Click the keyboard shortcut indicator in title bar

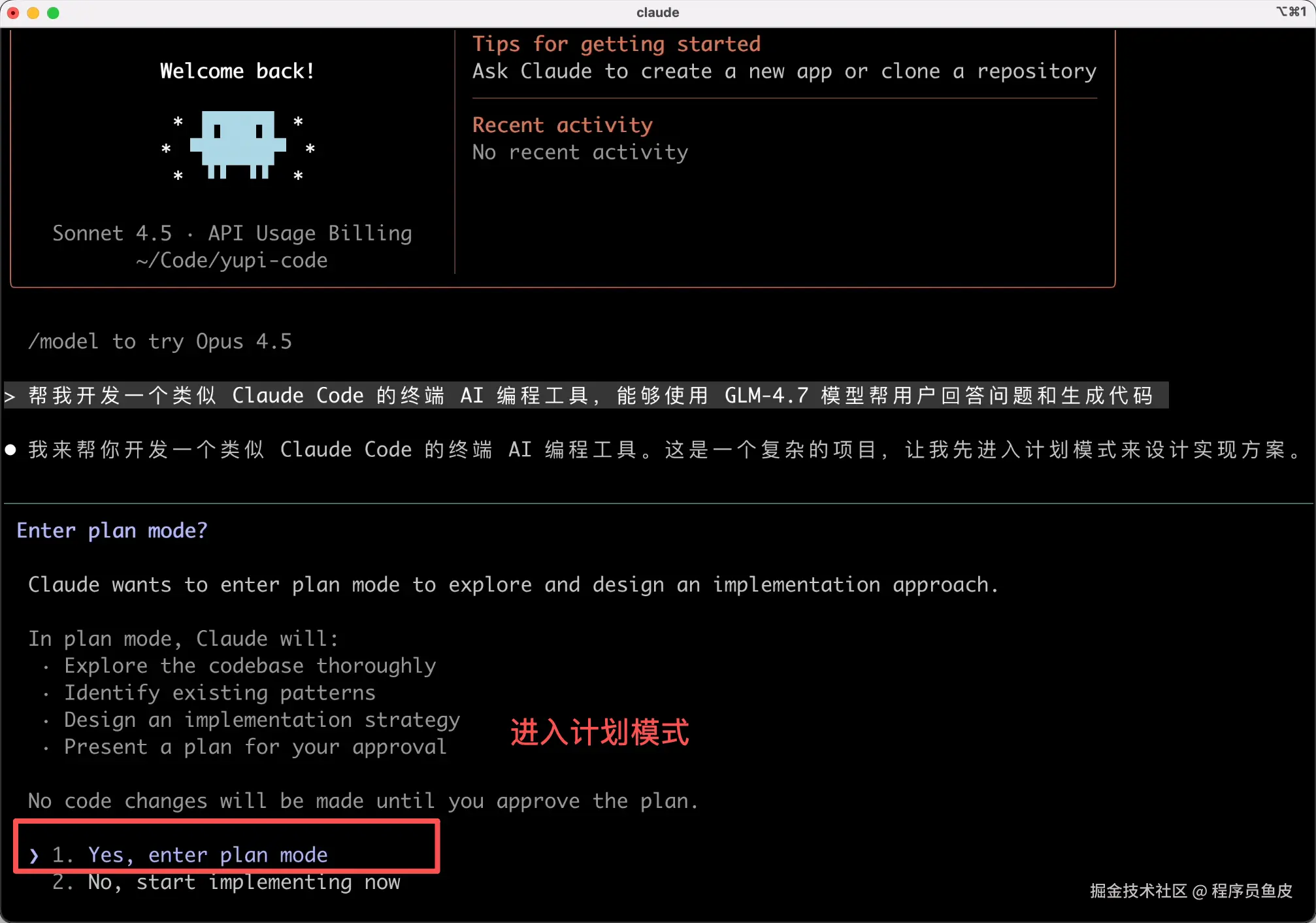1292,12
